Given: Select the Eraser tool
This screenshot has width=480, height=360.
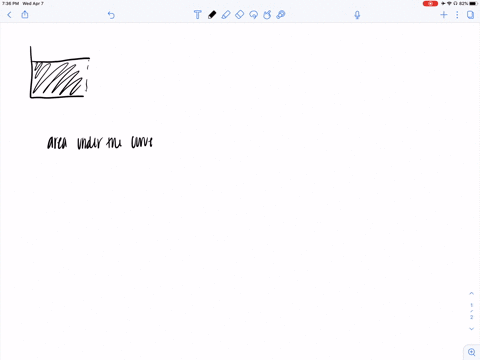Looking at the screenshot, I should (240, 15).
